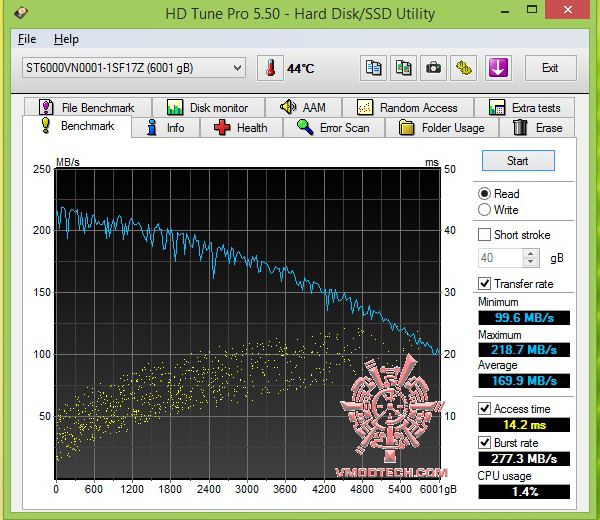Click the Disk monitor chart icon
The image size is (600, 520).
click(175, 108)
